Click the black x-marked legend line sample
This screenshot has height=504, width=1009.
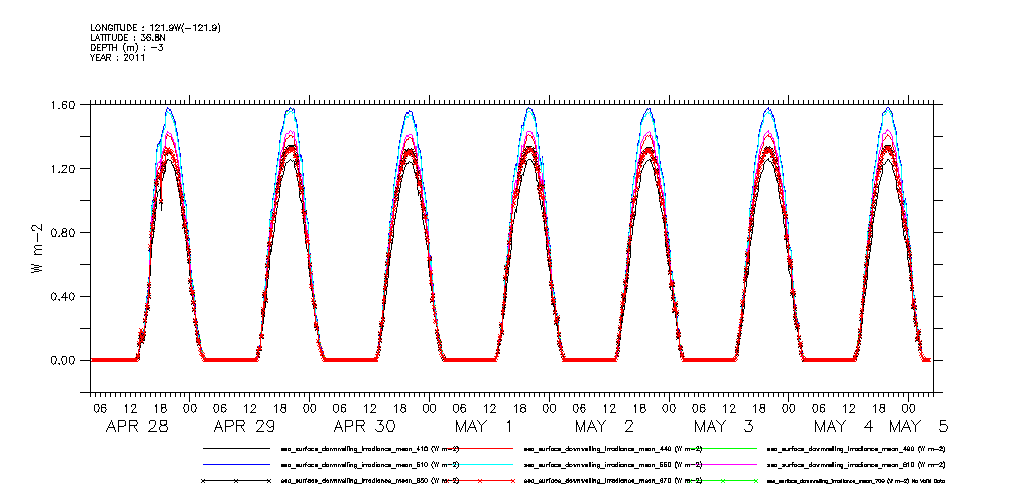[x=236, y=481]
